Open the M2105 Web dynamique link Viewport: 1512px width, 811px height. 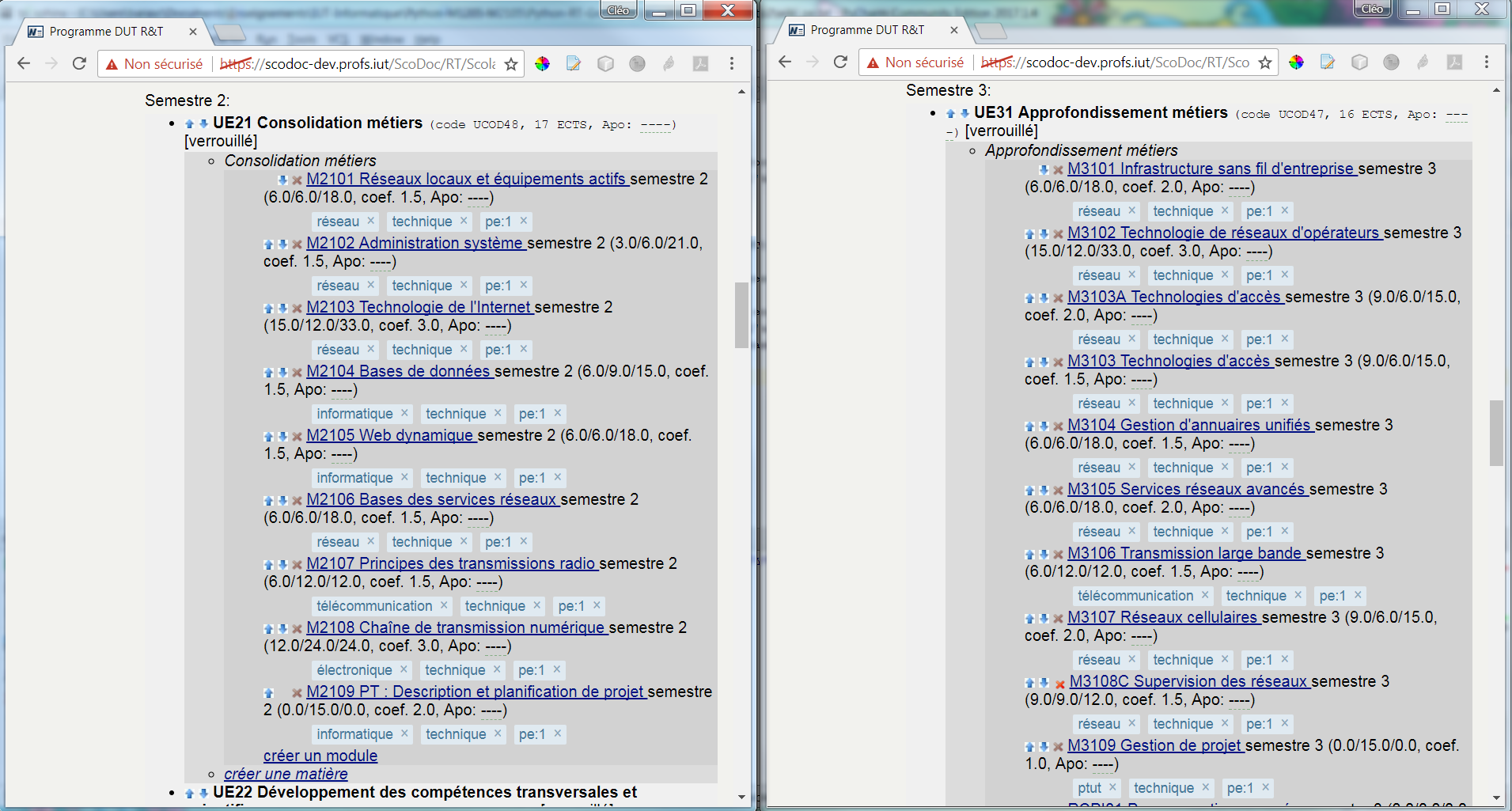click(x=392, y=436)
